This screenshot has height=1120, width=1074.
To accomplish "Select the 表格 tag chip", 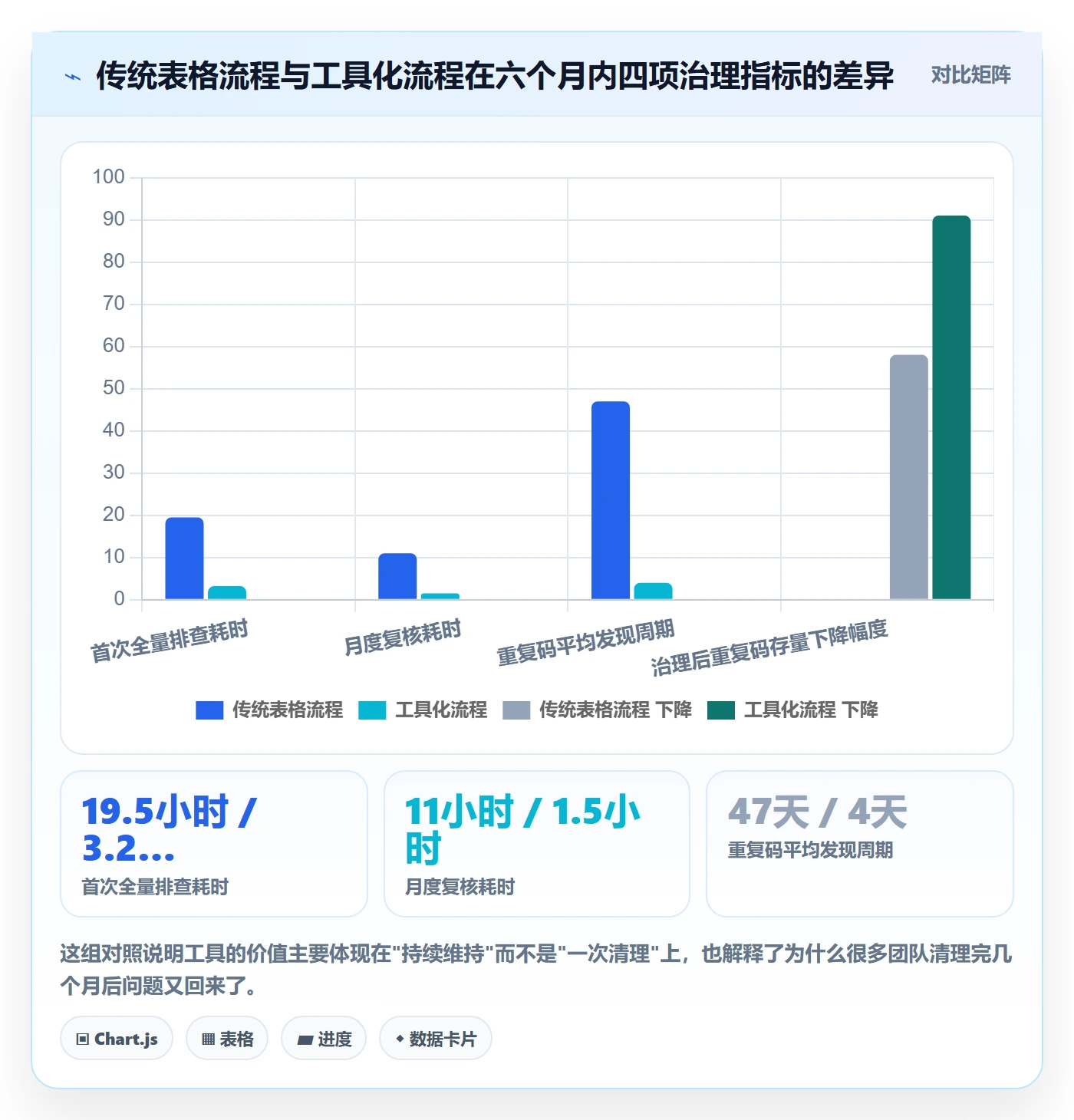I will pos(227,1039).
